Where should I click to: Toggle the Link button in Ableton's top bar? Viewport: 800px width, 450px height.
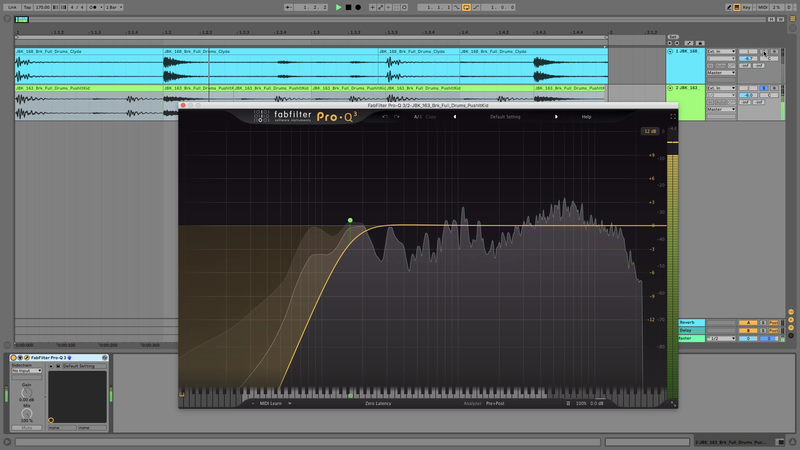(x=12, y=7)
